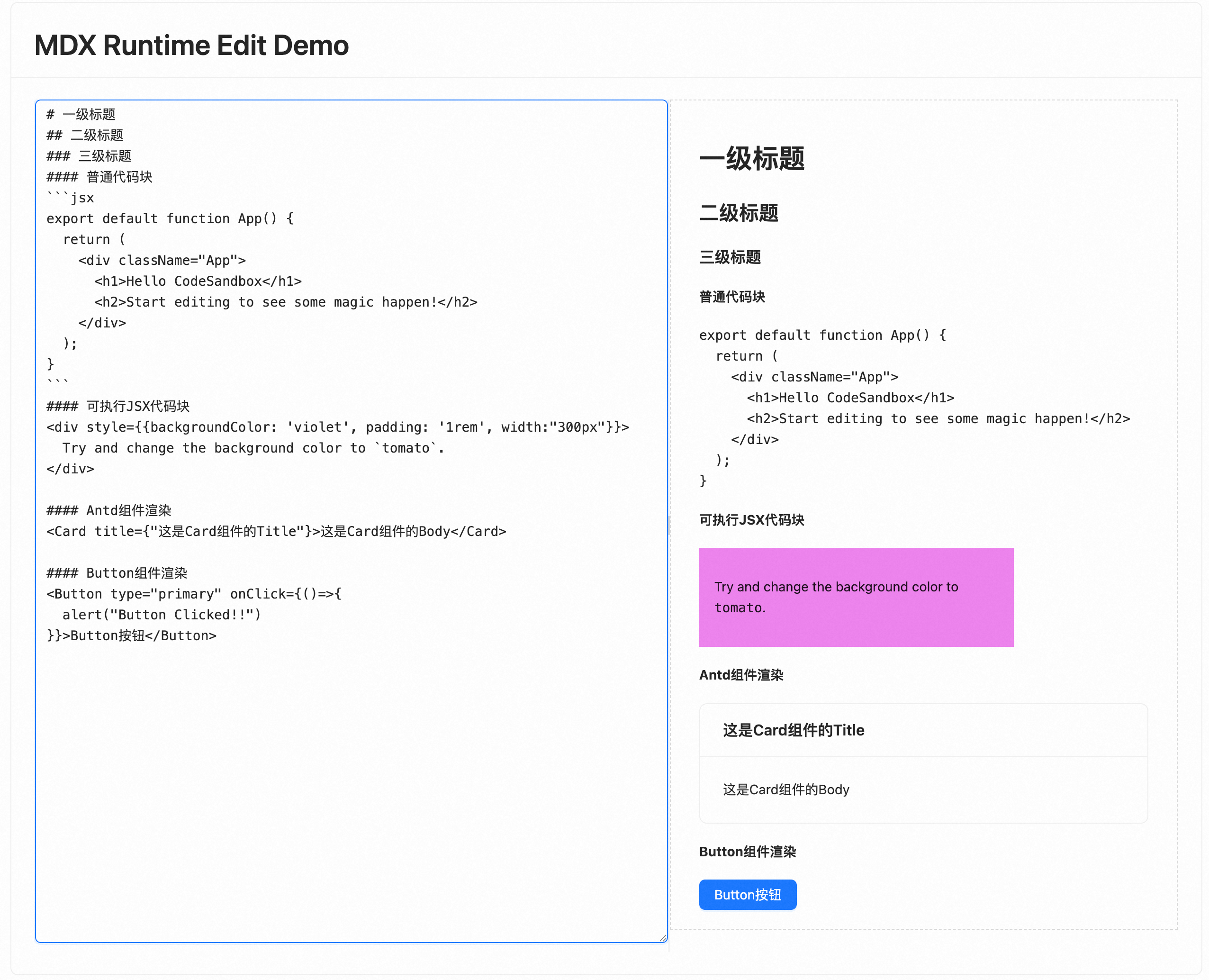Click the blue Button按钮 primary button

[x=747, y=895]
